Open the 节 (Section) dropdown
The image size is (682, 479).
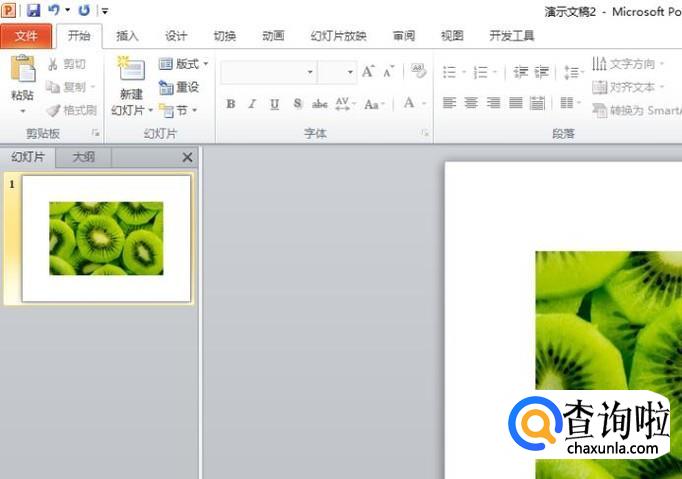178,111
